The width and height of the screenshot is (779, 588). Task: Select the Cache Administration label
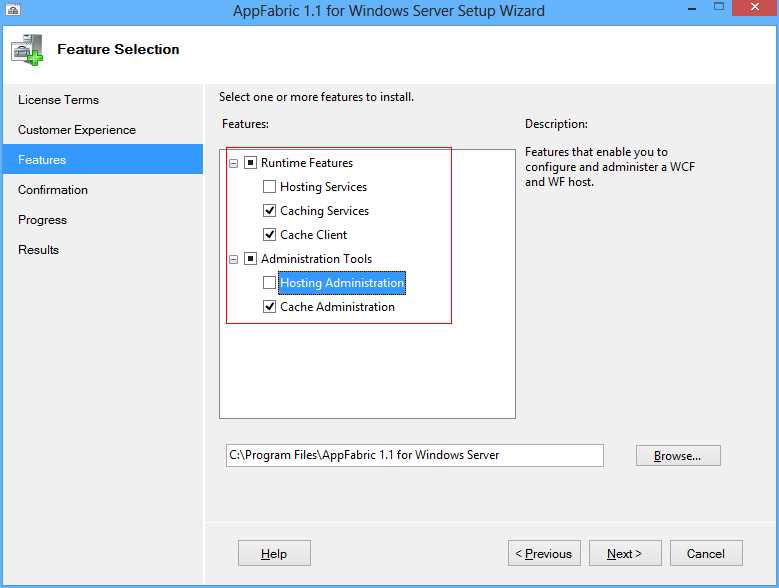337,307
